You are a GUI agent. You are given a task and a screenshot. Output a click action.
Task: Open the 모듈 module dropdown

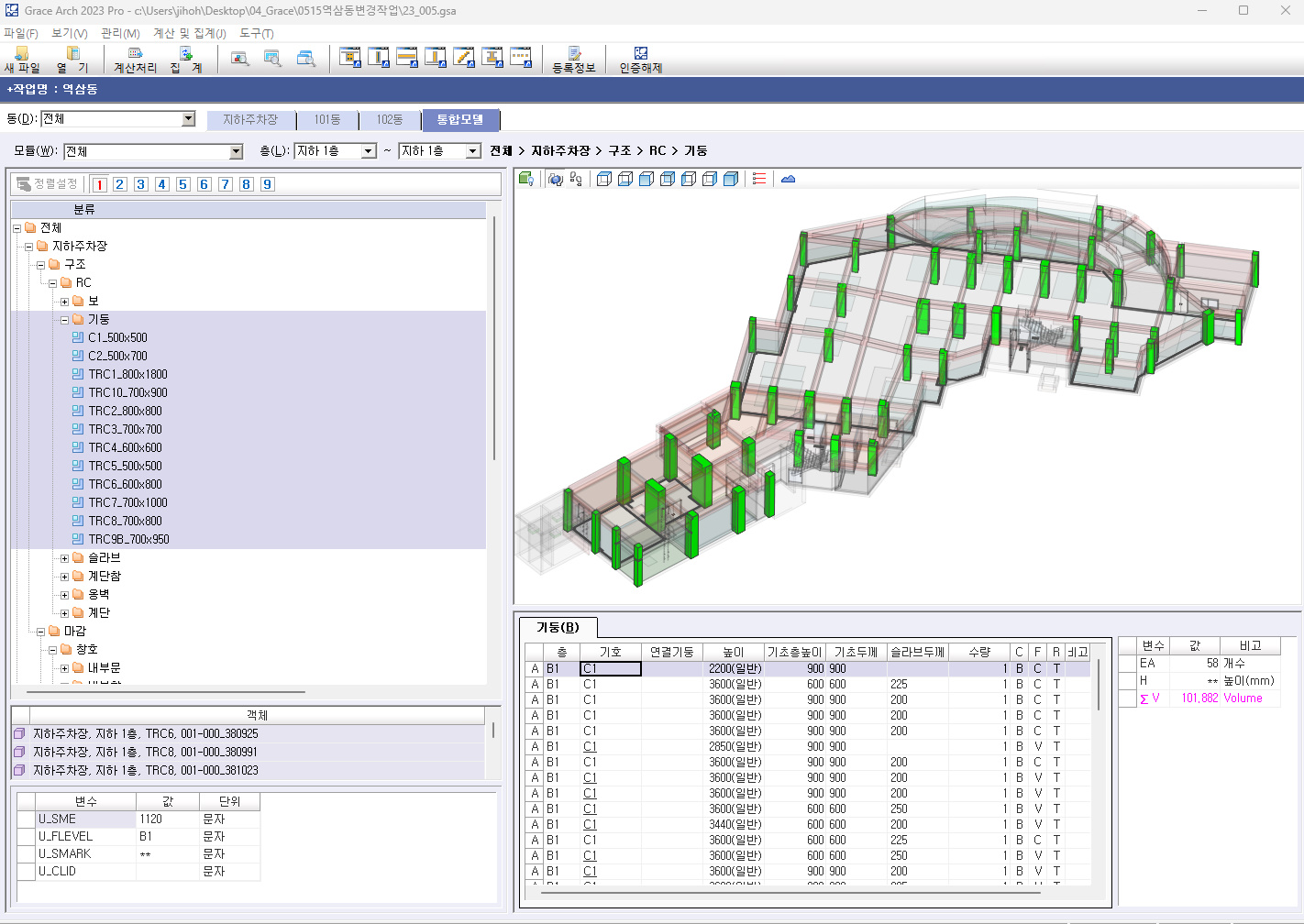pyautogui.click(x=236, y=151)
